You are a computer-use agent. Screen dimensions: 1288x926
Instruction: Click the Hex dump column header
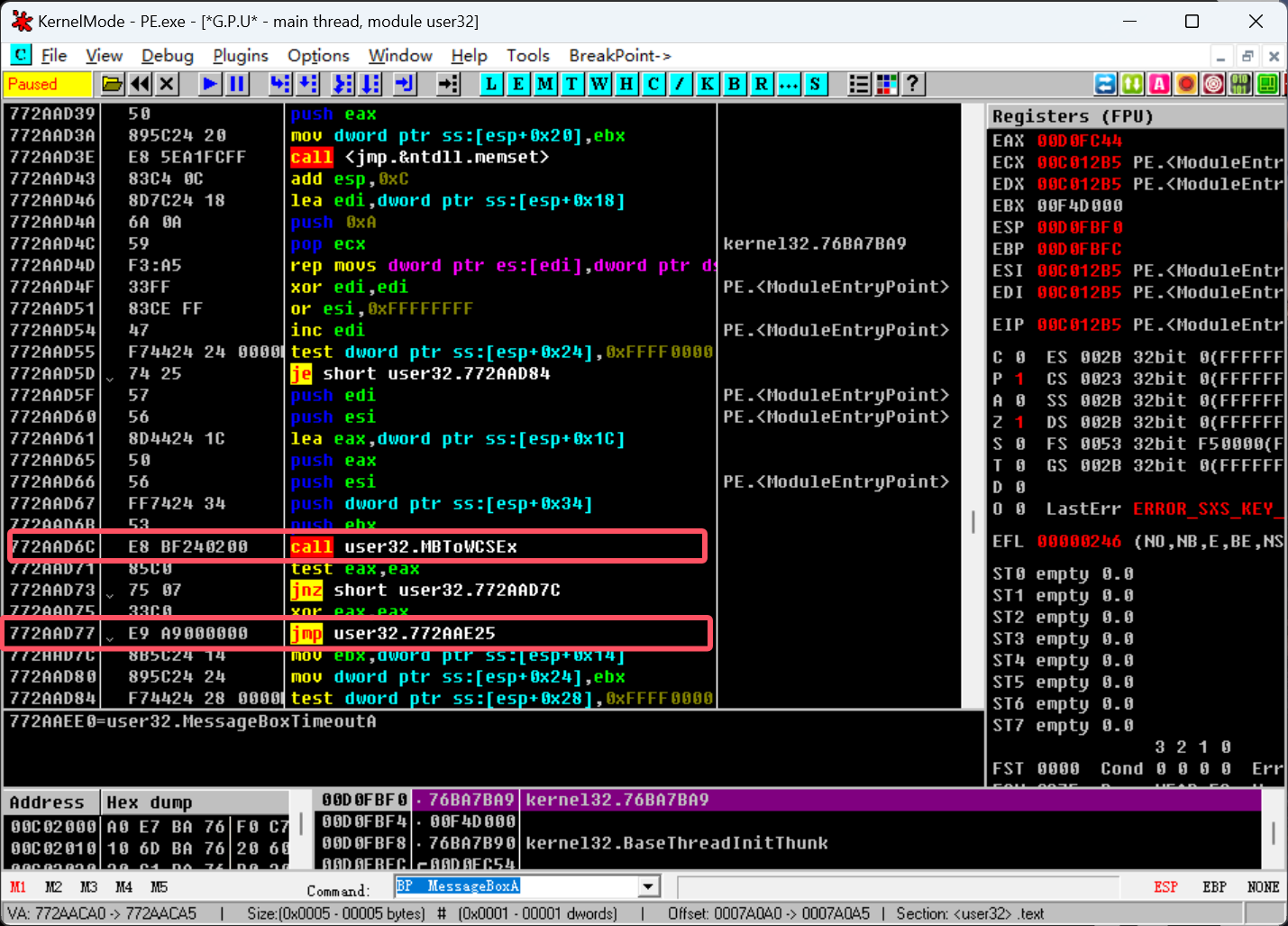click(x=194, y=802)
